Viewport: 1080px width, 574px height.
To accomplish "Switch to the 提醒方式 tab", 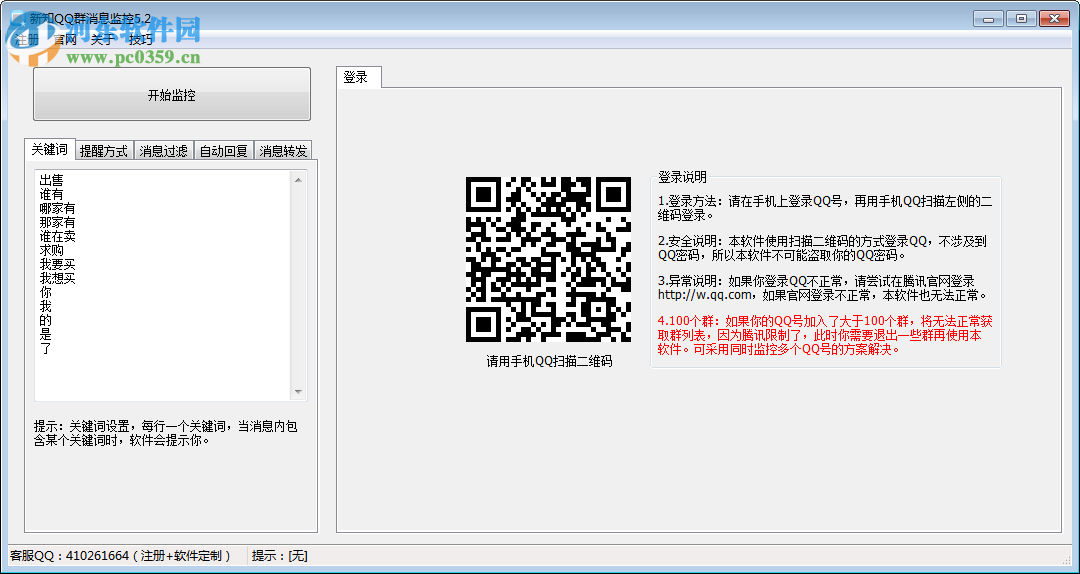I will (x=104, y=151).
